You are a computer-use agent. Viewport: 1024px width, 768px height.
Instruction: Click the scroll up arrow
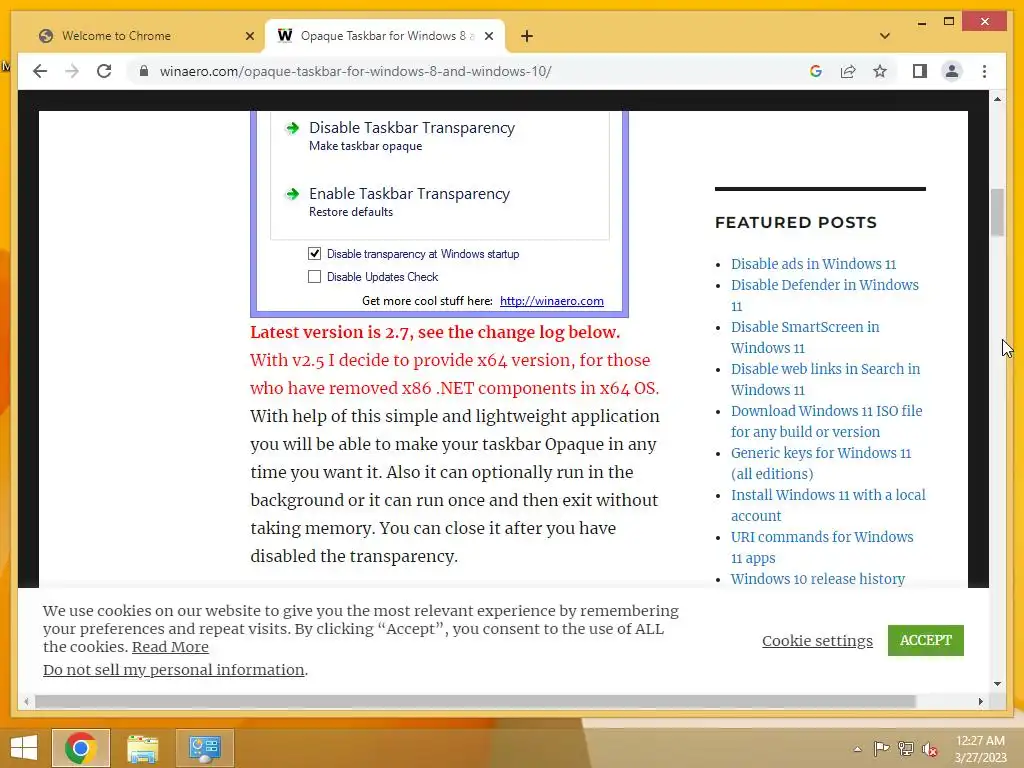997,99
